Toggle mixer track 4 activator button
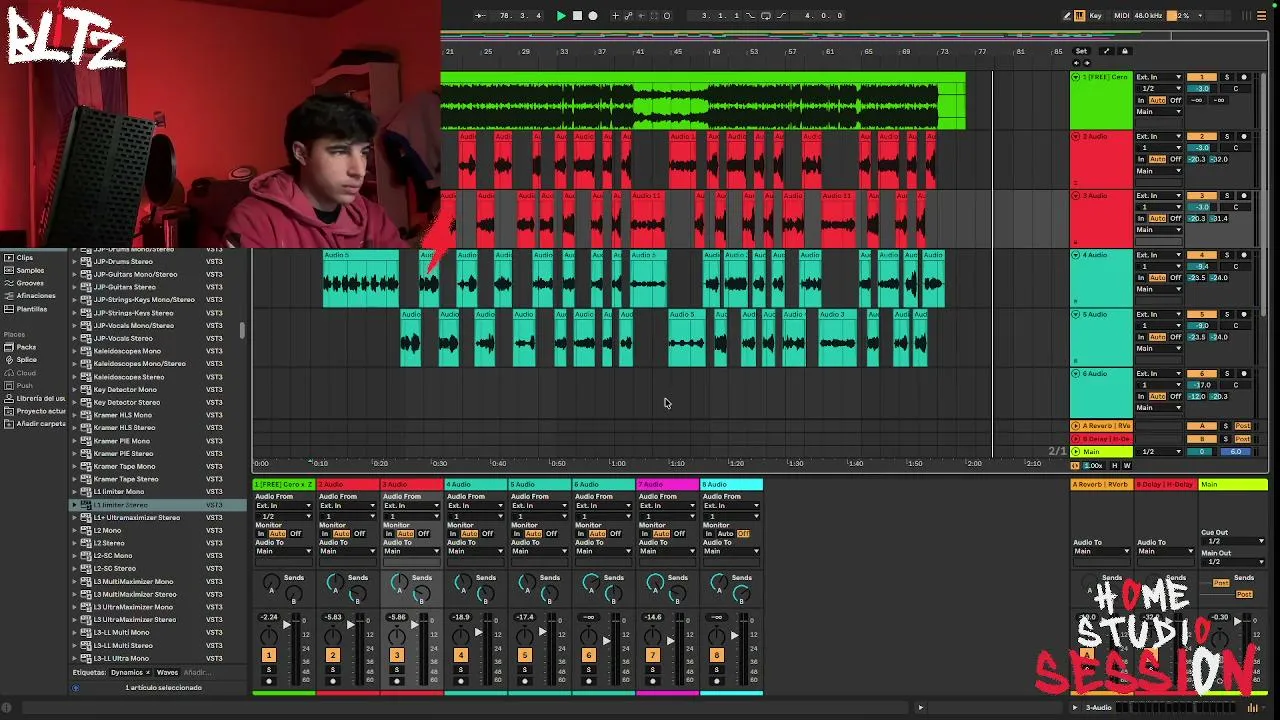 pos(460,655)
